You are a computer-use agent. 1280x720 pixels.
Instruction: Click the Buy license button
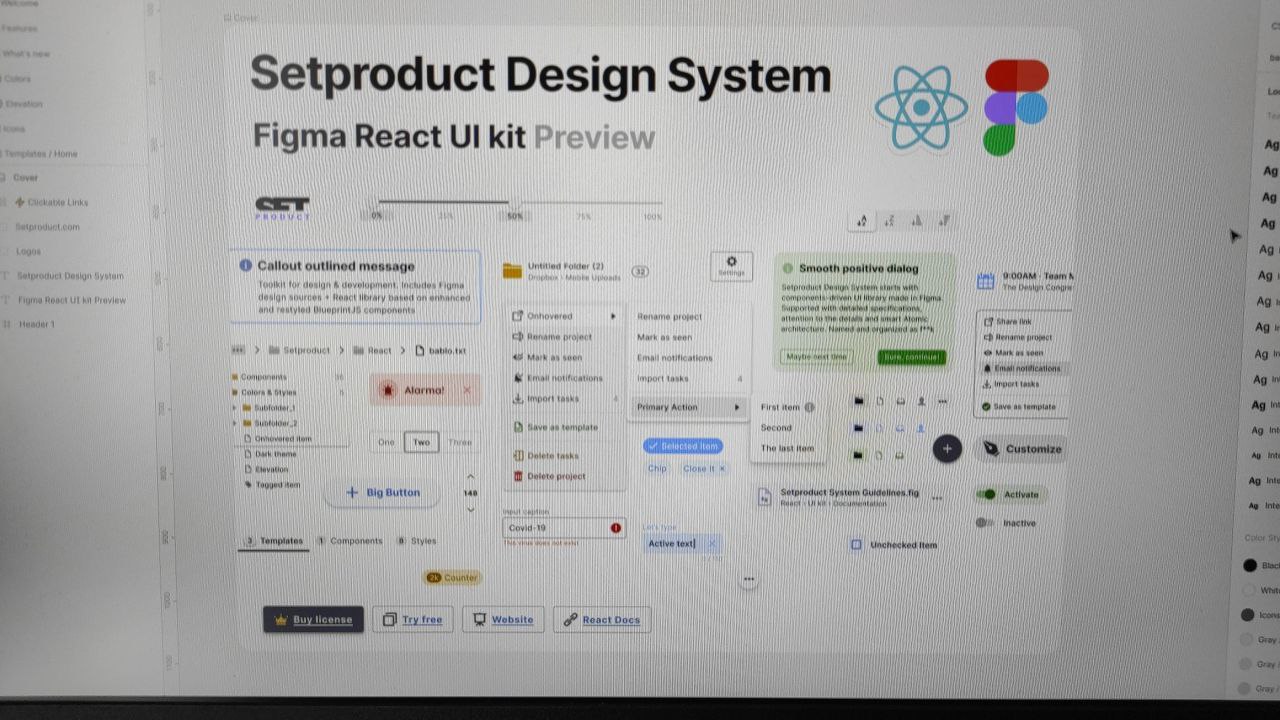click(x=313, y=619)
